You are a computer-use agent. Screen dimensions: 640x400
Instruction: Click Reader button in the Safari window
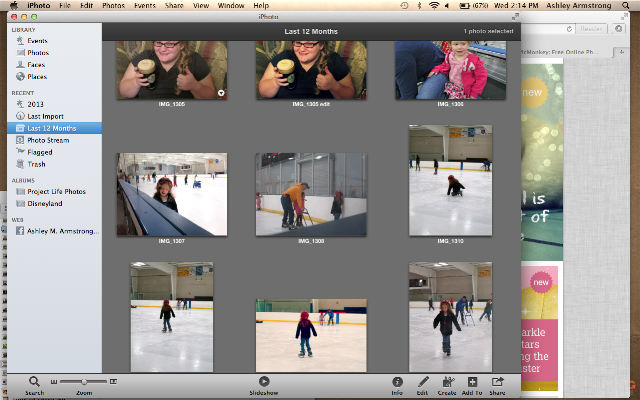[x=591, y=29]
